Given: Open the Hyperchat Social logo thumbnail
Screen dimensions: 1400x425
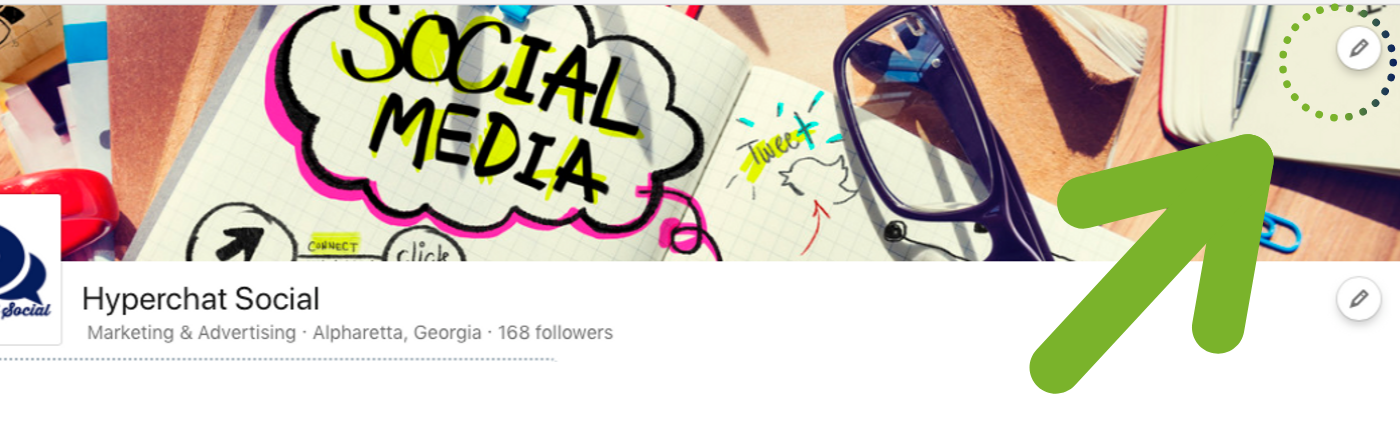Looking at the screenshot, I should coord(30,270).
